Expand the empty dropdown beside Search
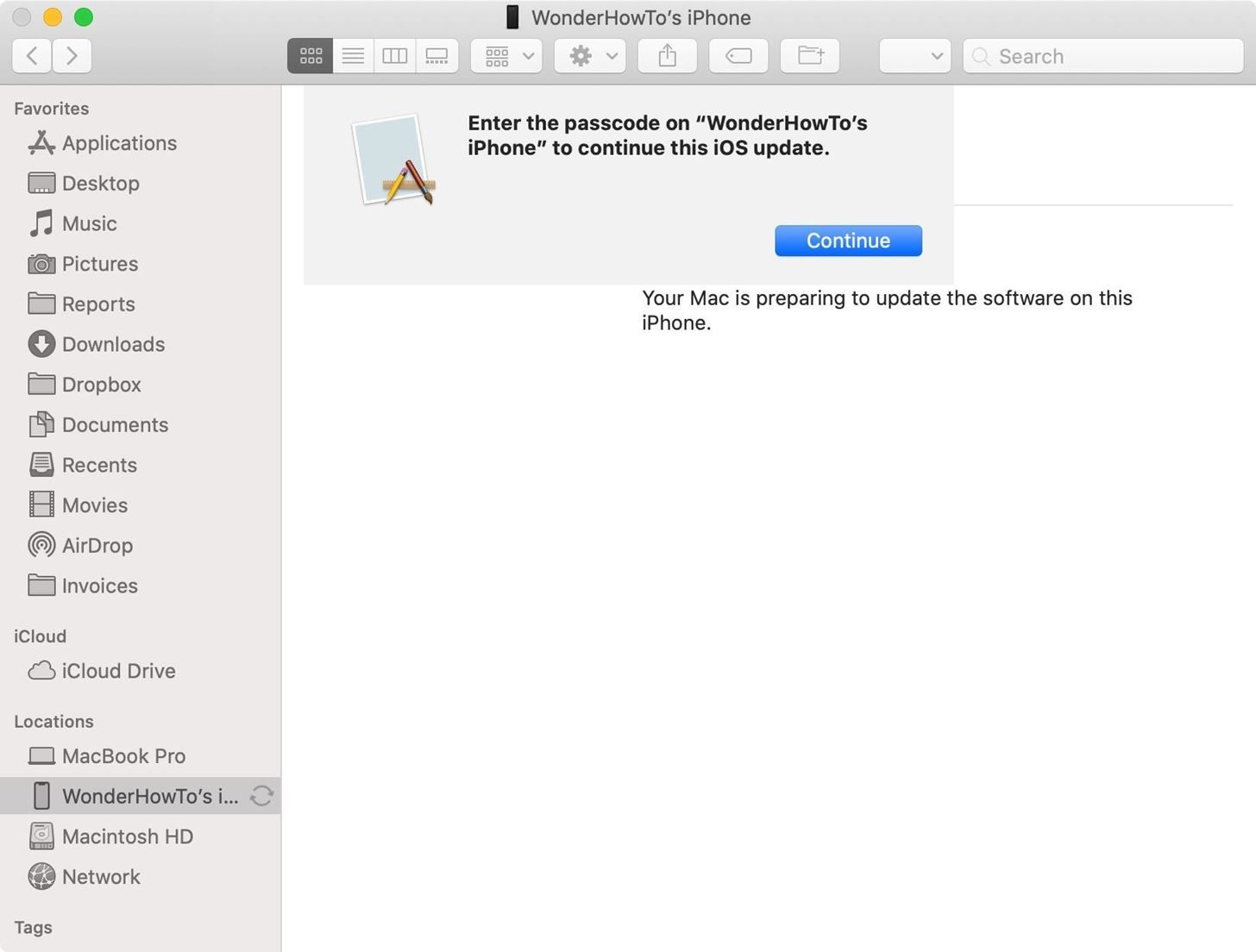The height and width of the screenshot is (952, 1256). pyautogui.click(x=914, y=56)
